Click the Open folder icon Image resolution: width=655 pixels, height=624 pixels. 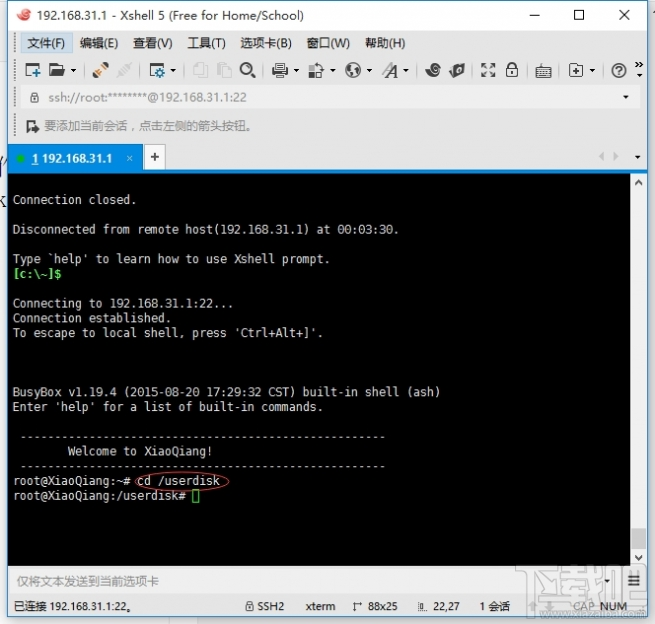[57, 70]
